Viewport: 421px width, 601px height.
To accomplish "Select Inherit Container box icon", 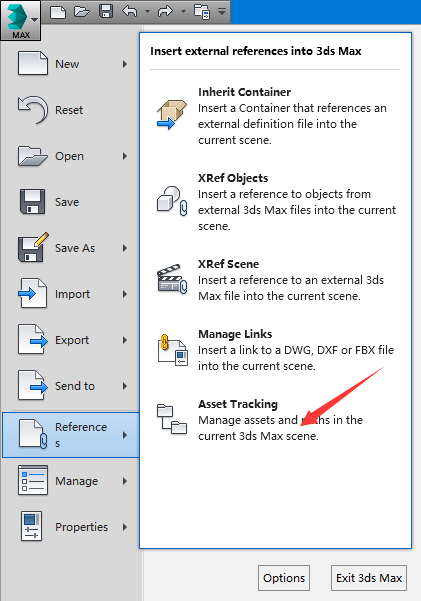I will coord(172,114).
